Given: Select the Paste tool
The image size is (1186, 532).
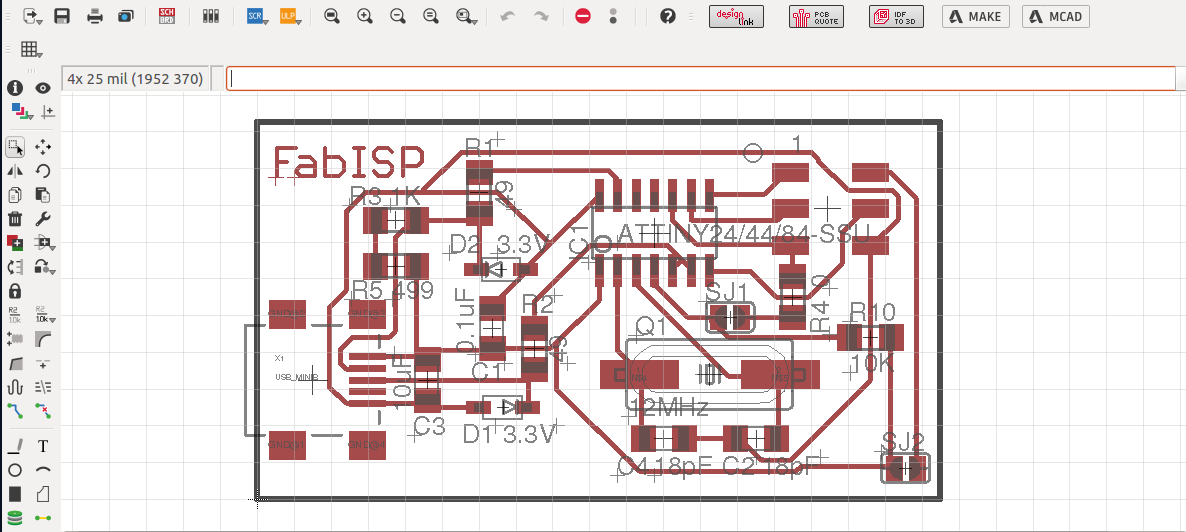Looking at the screenshot, I should pyautogui.click(x=43, y=195).
